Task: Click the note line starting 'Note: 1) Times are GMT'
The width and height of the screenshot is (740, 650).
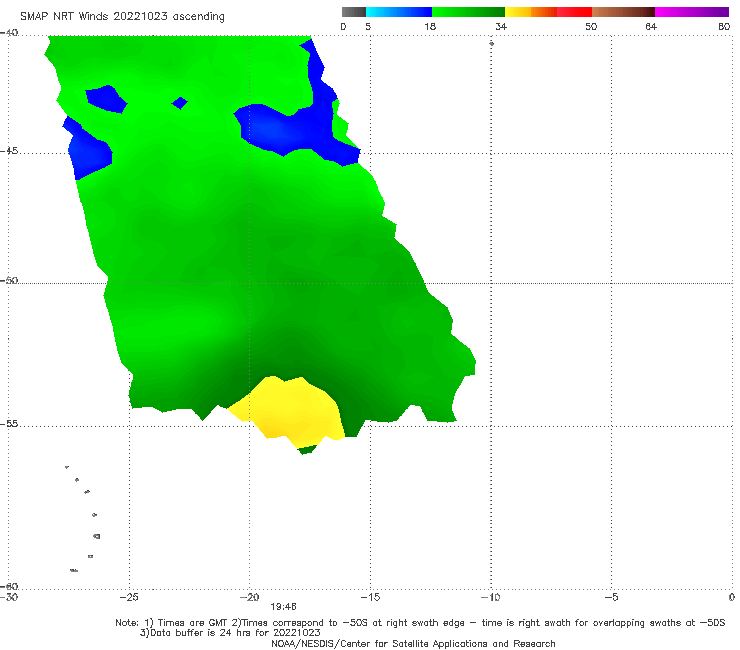Action: pos(420,623)
